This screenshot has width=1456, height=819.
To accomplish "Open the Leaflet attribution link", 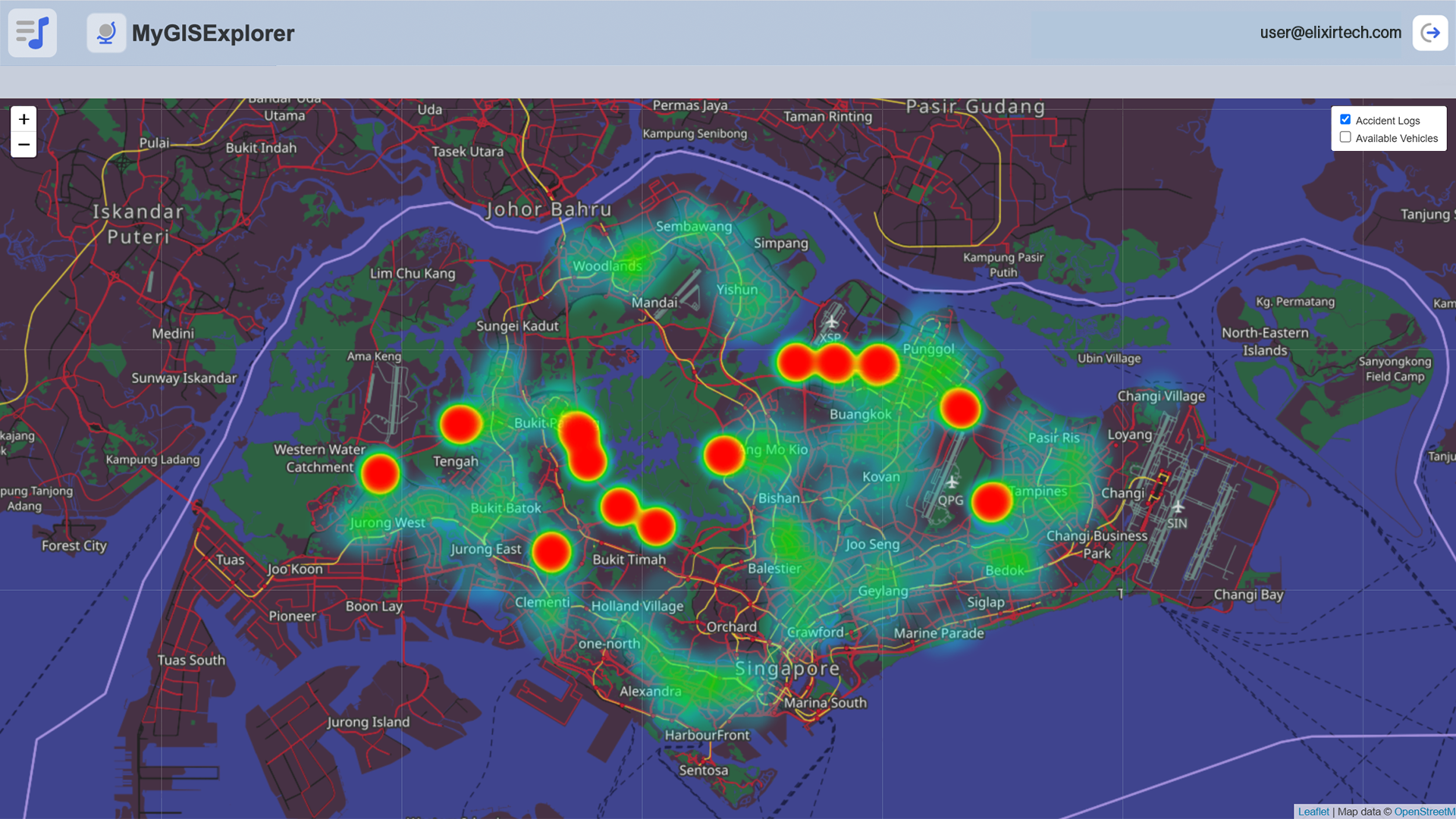I will [1313, 811].
